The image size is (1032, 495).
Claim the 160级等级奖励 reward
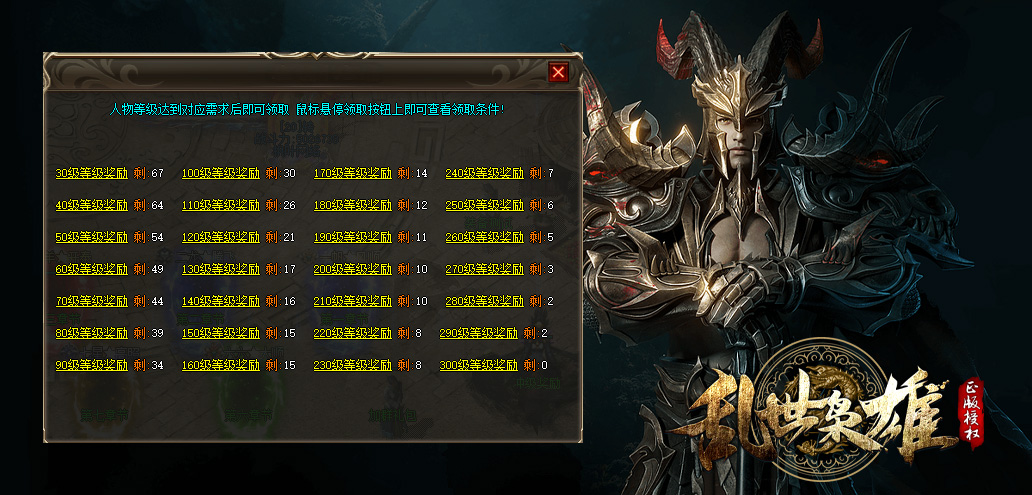tap(221, 365)
